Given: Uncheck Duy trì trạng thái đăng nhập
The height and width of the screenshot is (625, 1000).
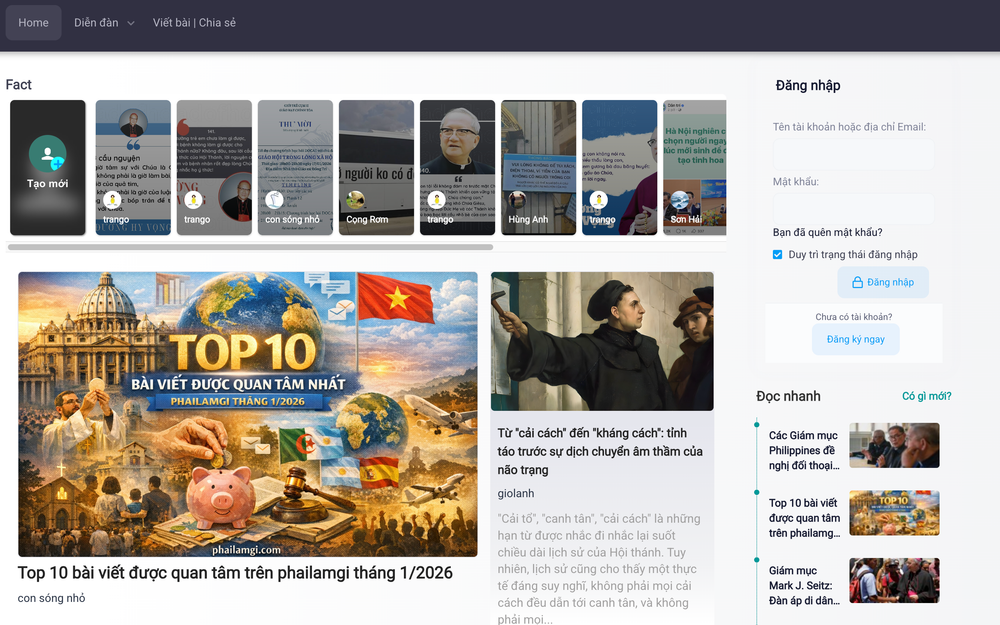Looking at the screenshot, I should pyautogui.click(x=778, y=255).
